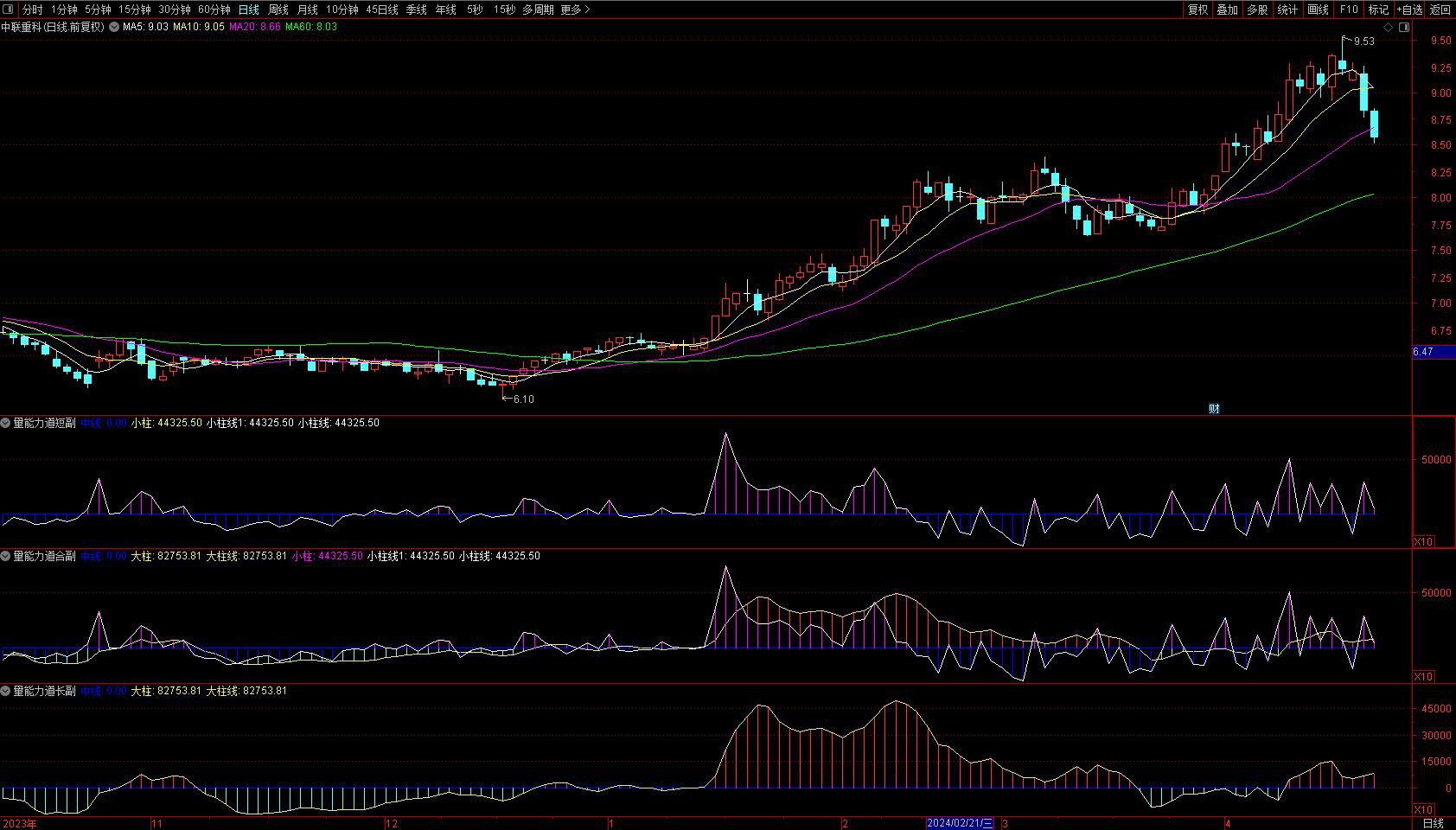Click the MA60: 8.03 label
Image resolution: width=1456 pixels, height=830 pixels.
311,27
